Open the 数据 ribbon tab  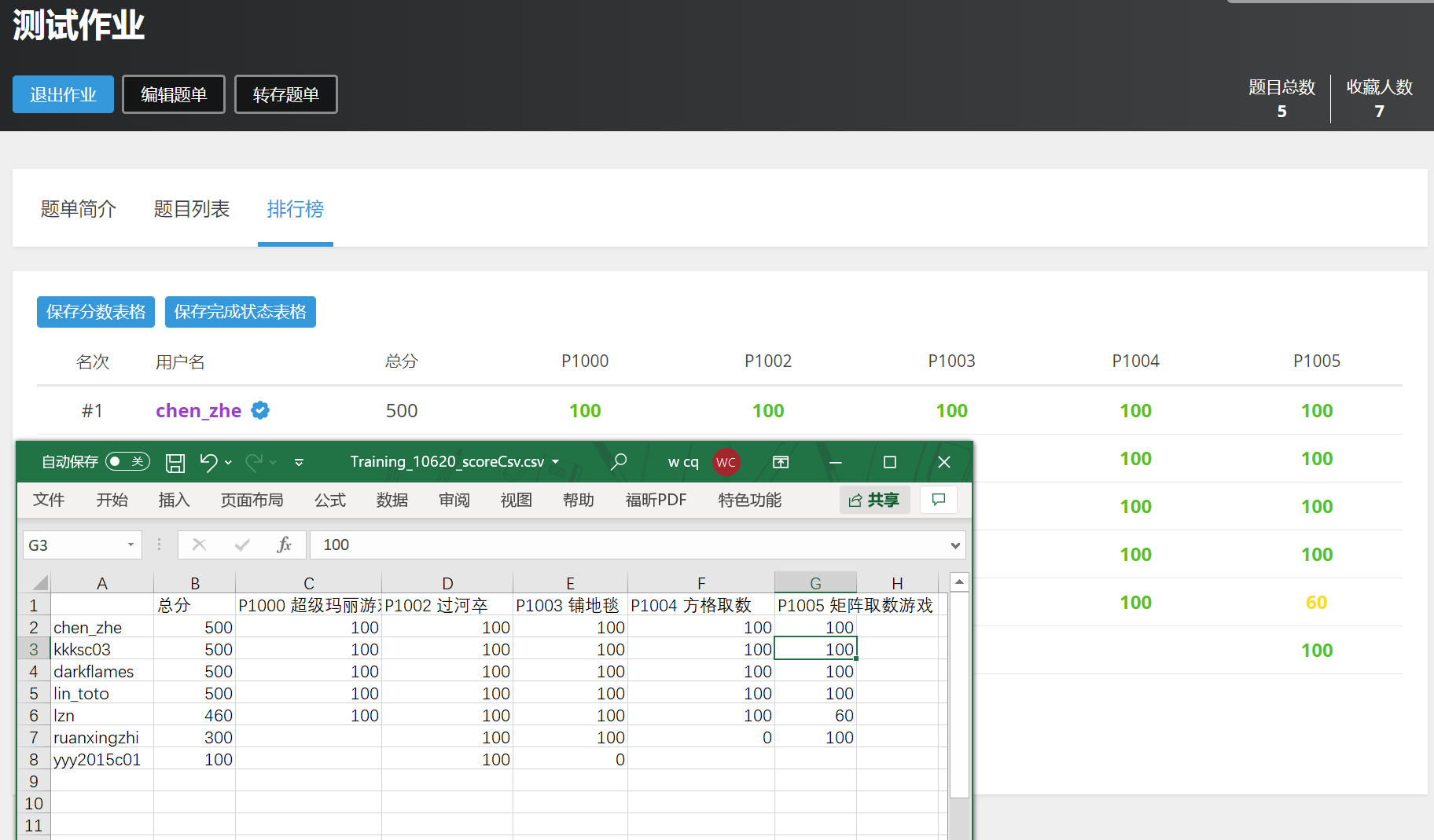(392, 500)
